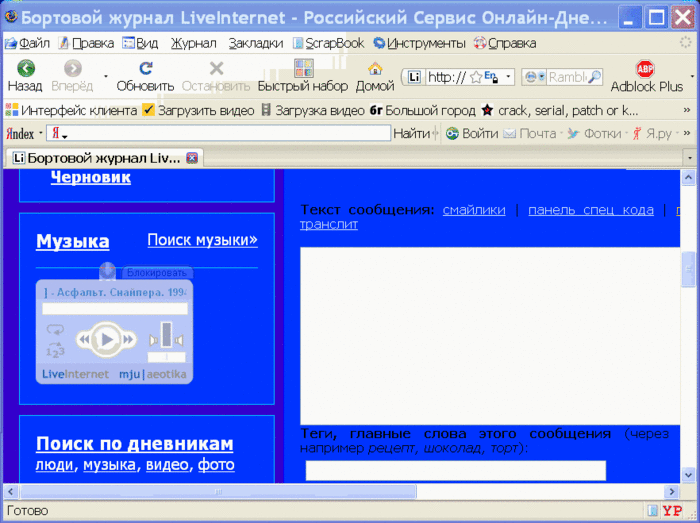Open the Справка menu
The width and height of the screenshot is (700, 523).
click(x=505, y=43)
